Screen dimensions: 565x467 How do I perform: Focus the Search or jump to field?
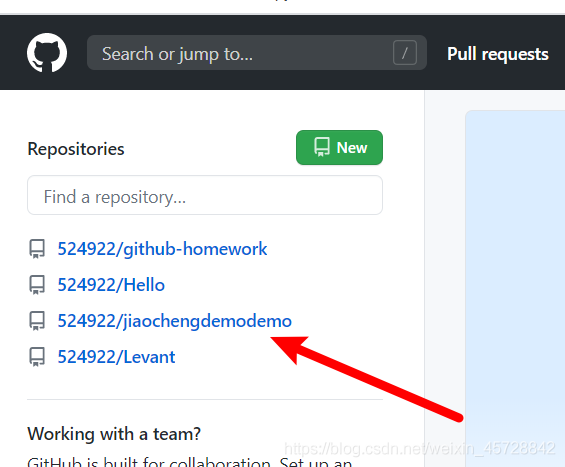pyautogui.click(x=257, y=53)
